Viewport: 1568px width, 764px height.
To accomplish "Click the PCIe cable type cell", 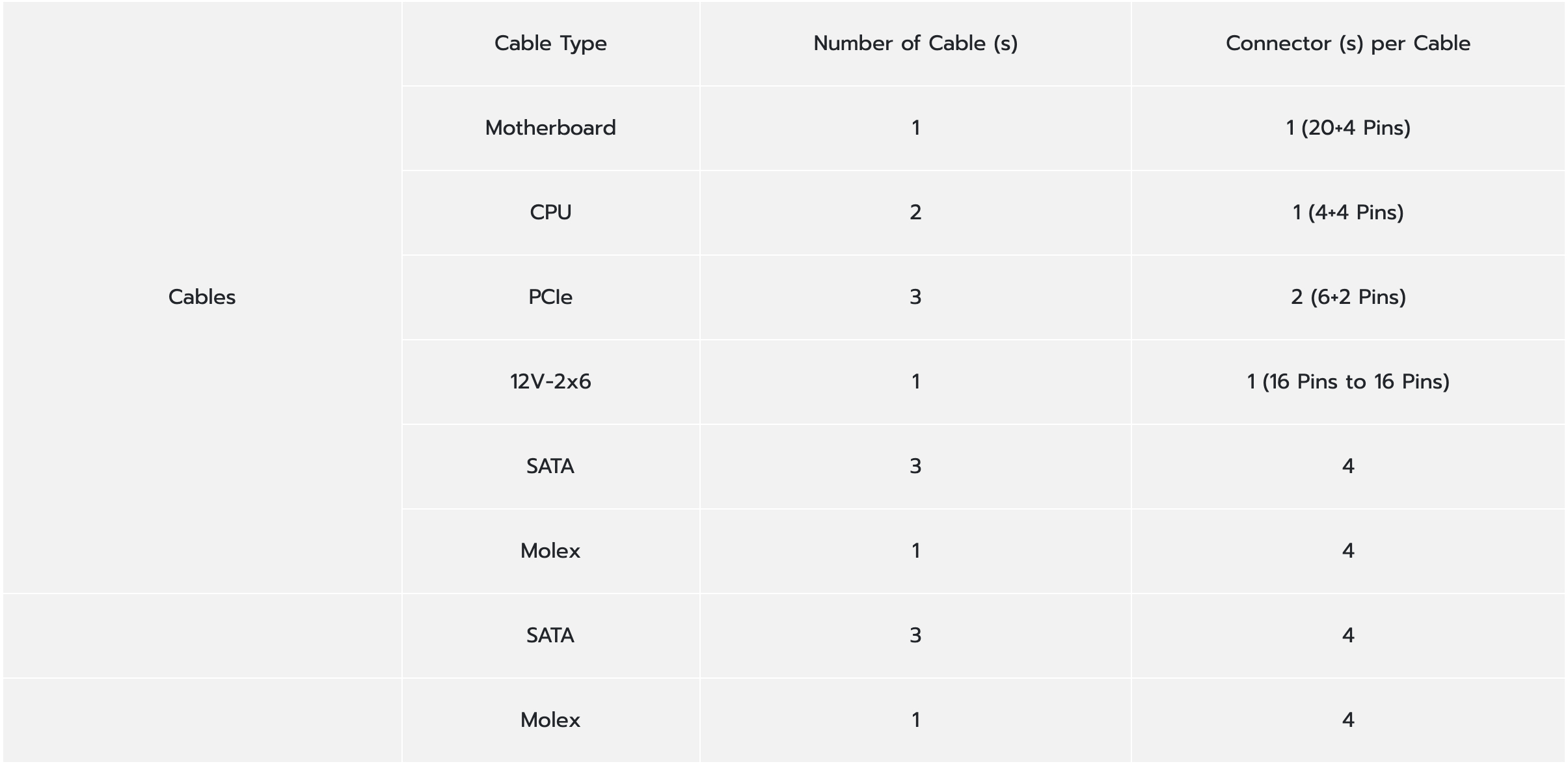I will (x=550, y=297).
